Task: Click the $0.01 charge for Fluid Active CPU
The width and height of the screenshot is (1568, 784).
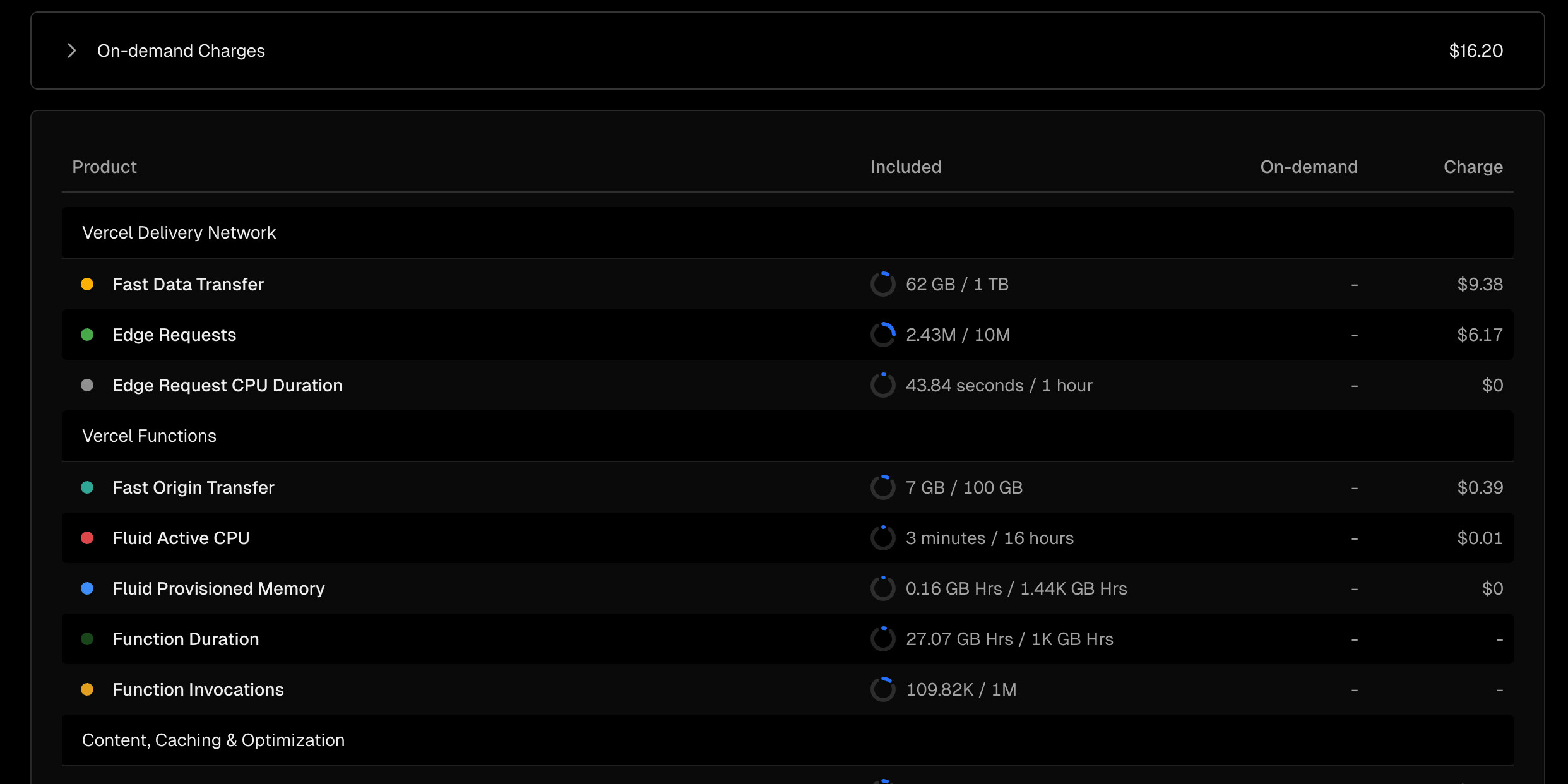Action: pyautogui.click(x=1480, y=538)
